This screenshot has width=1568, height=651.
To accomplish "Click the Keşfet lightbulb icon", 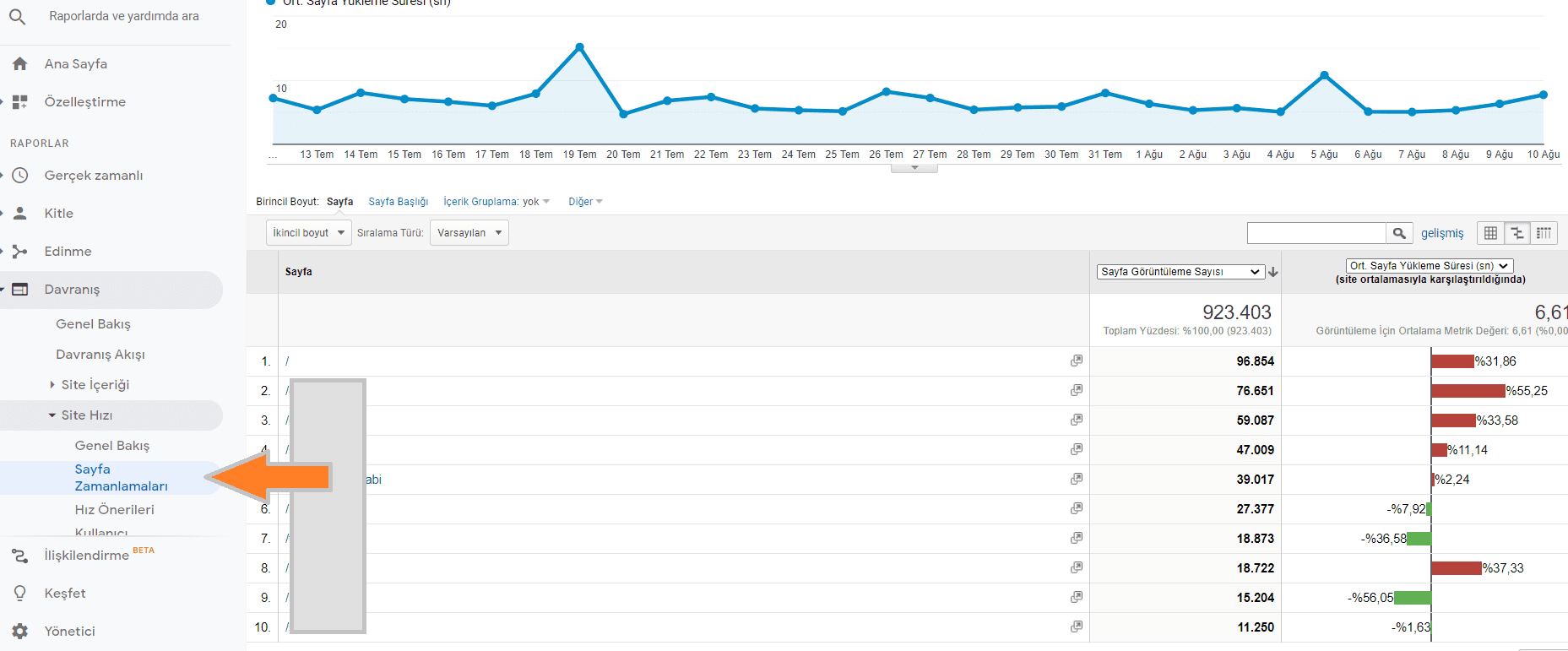I will [x=20, y=593].
